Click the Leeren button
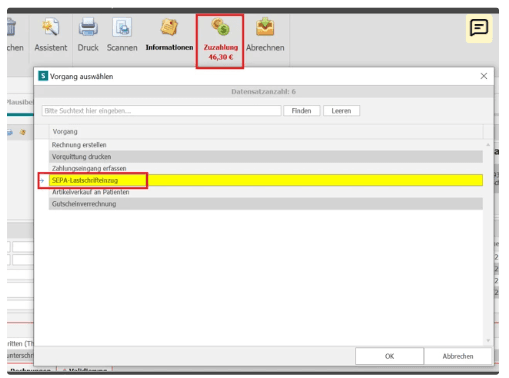The width and height of the screenshot is (509, 378). 341,111
